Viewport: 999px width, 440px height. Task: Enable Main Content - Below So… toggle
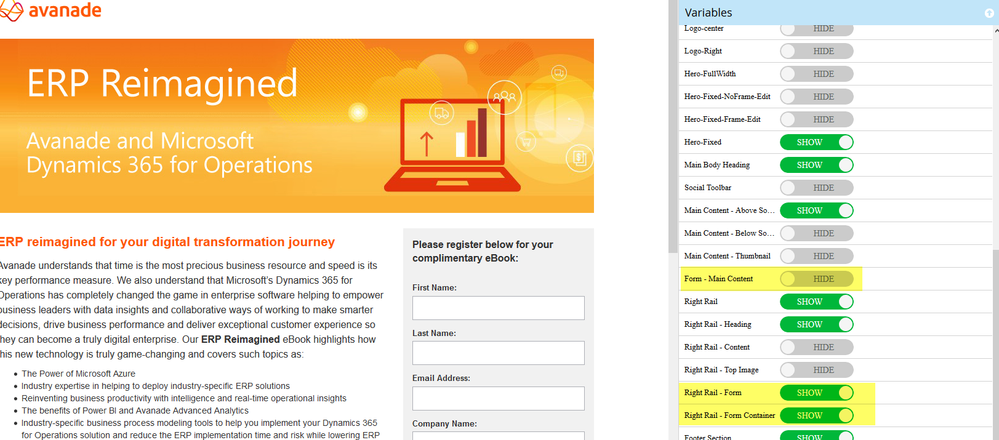pyautogui.click(x=816, y=233)
